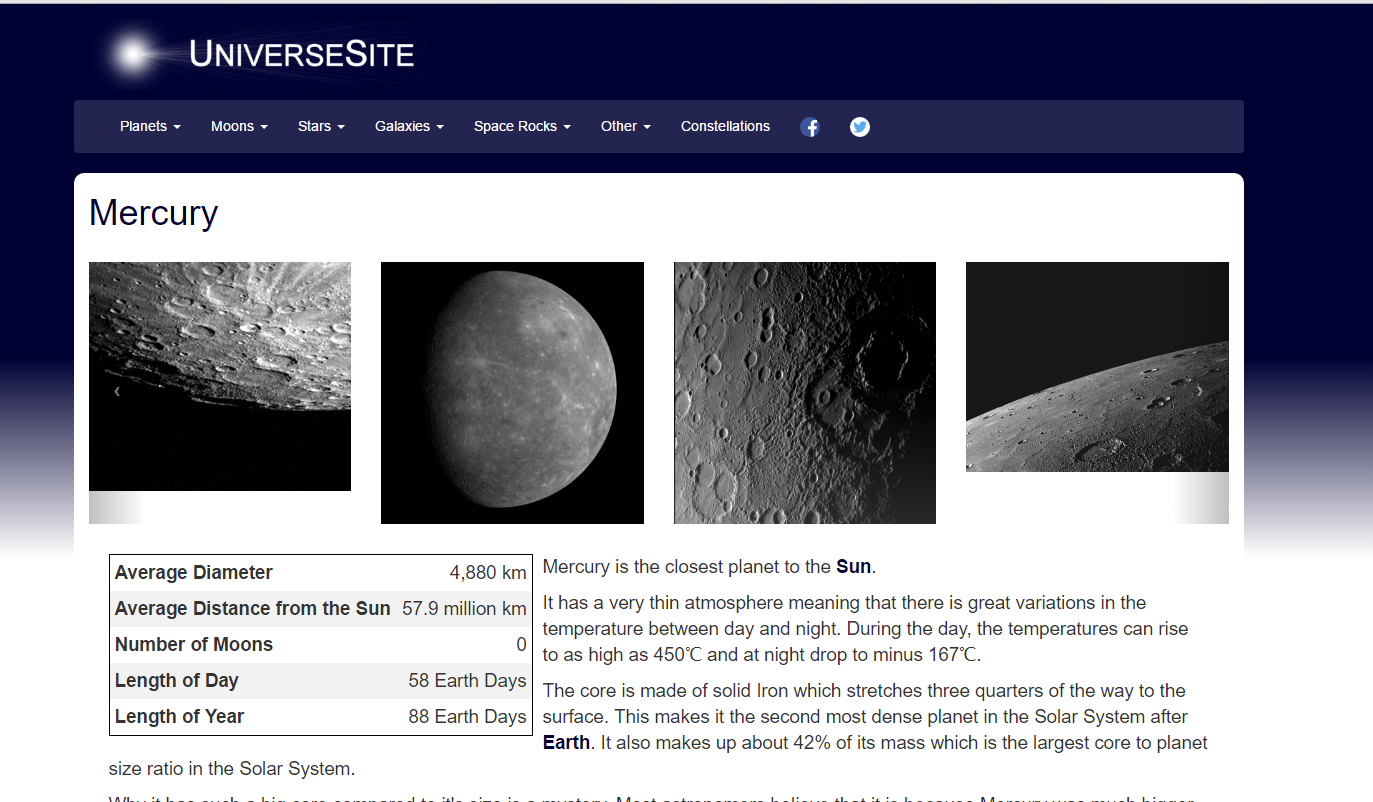Open the Planets navigation menu item
This screenshot has width=1373, height=802.
click(149, 126)
